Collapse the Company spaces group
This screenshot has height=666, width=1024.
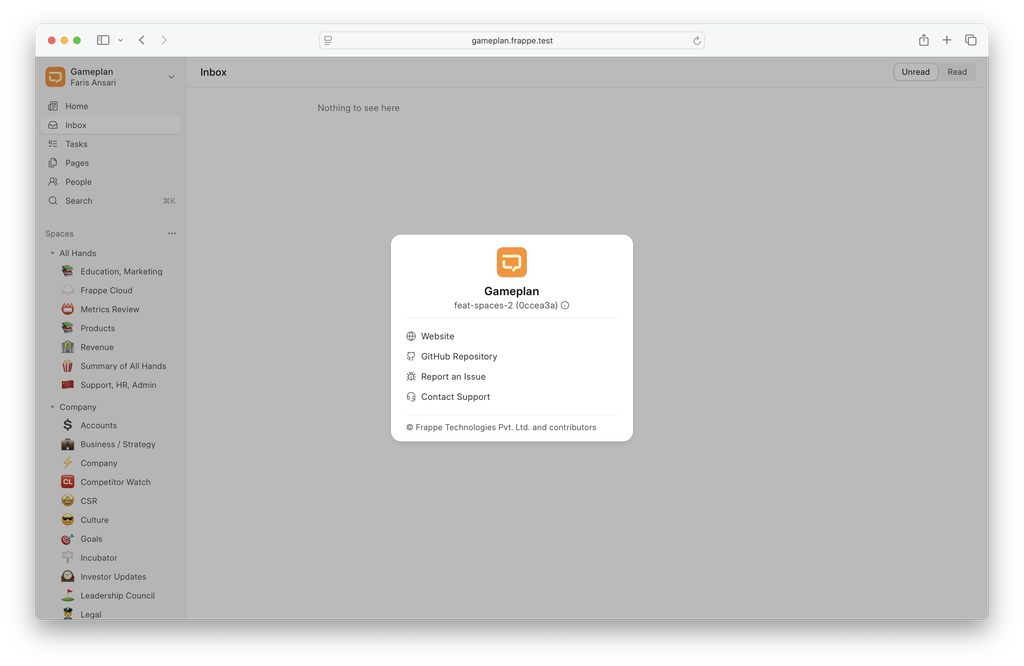pyautogui.click(x=53, y=407)
